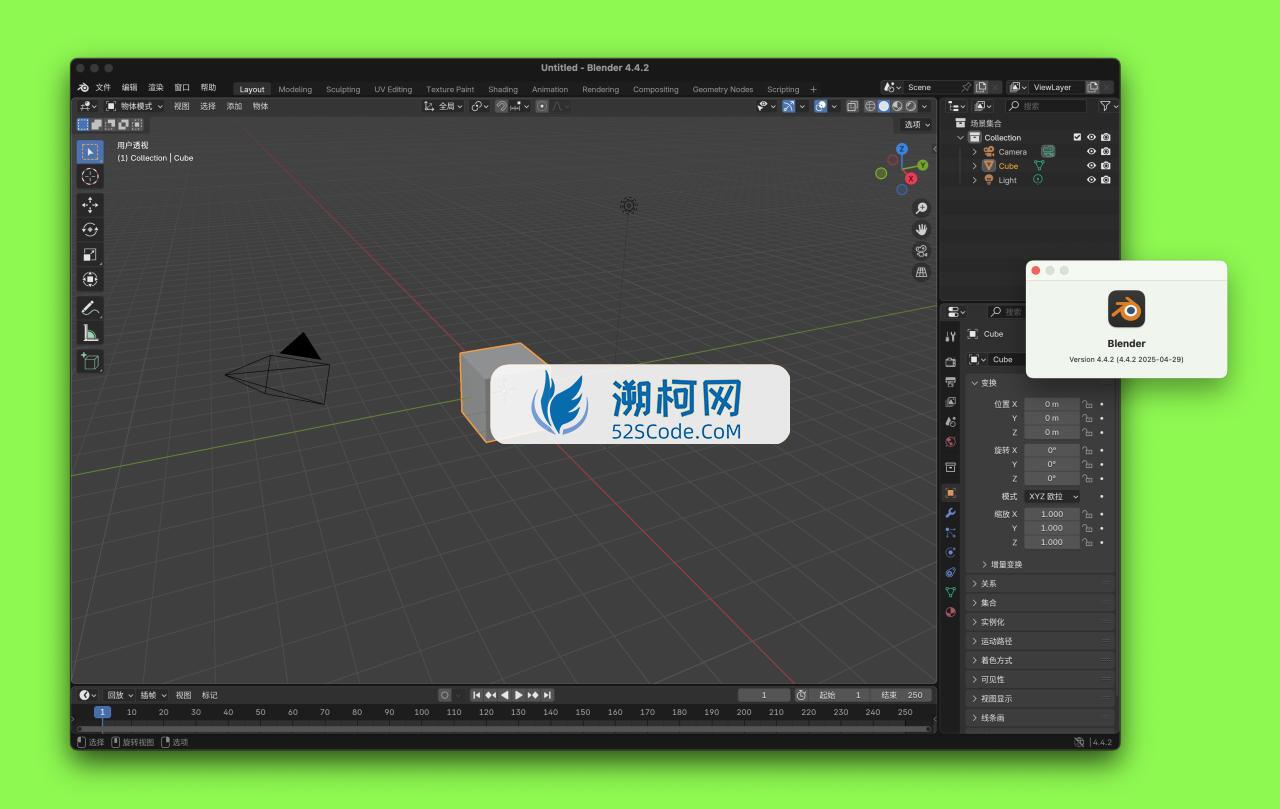Open the World properties tab
The height and width of the screenshot is (809, 1280).
[950, 442]
